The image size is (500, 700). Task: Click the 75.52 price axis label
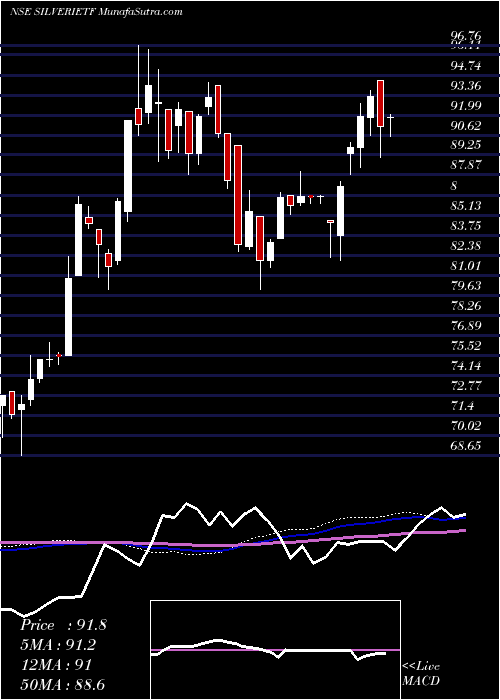click(466, 346)
